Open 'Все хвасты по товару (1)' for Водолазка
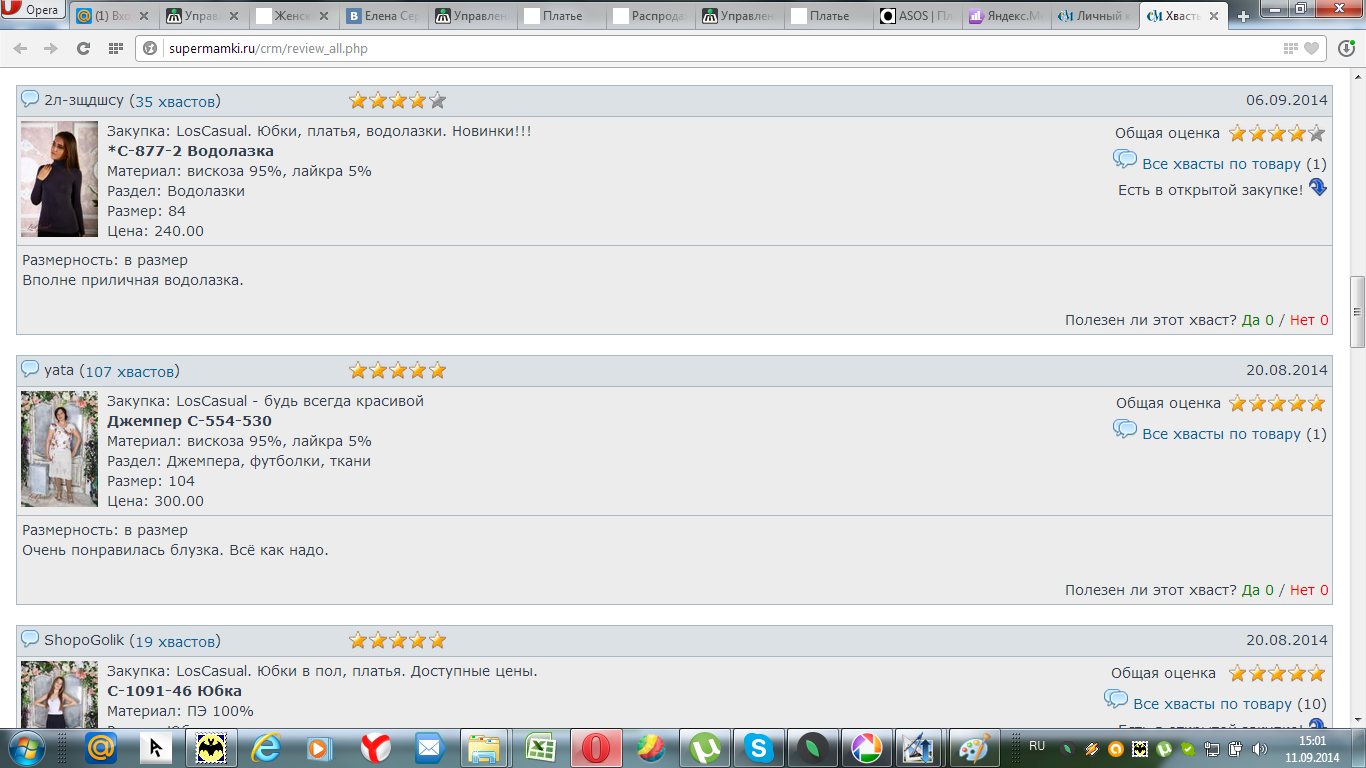 click(1221, 164)
